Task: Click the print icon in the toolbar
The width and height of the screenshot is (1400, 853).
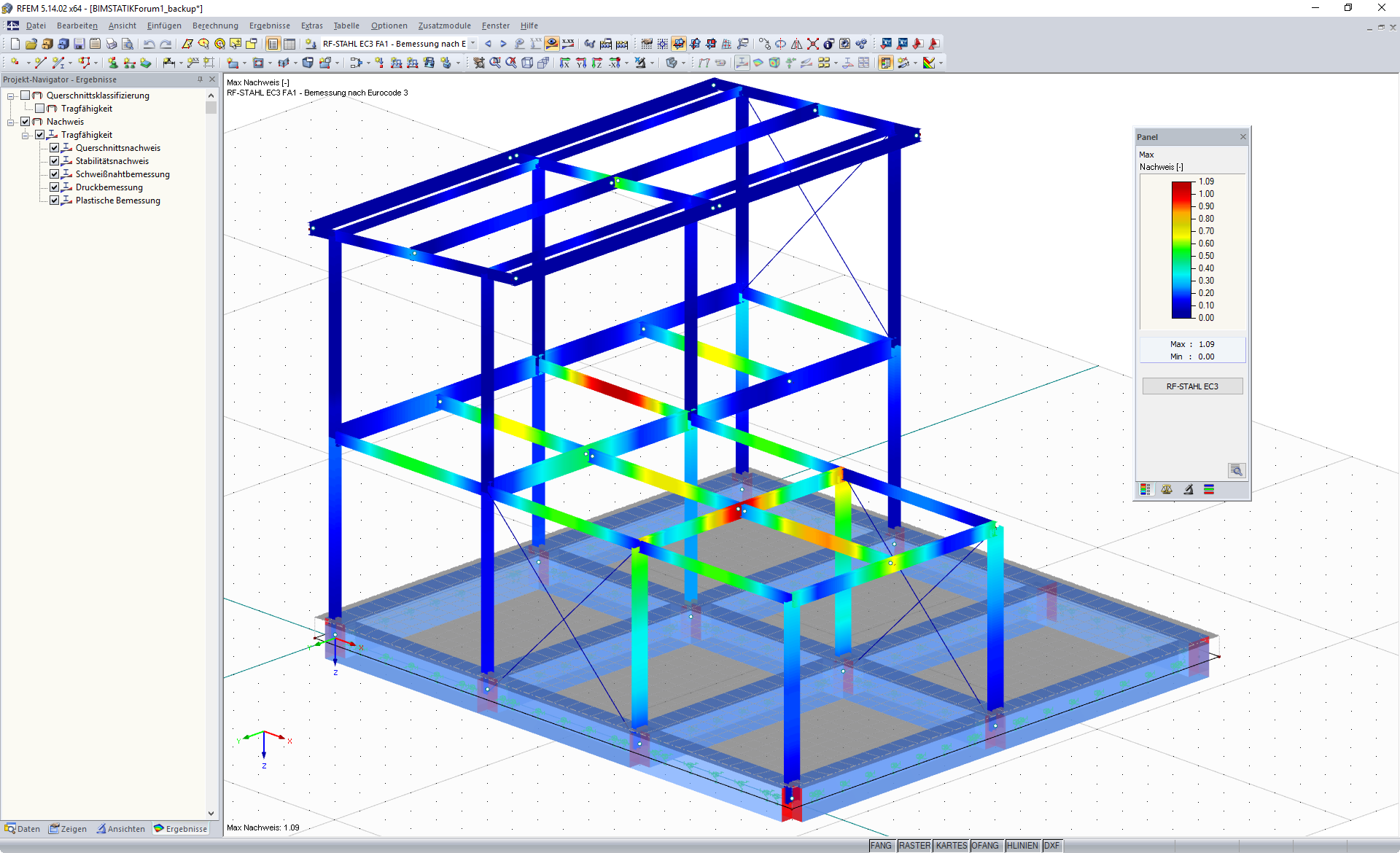Action: (x=112, y=44)
